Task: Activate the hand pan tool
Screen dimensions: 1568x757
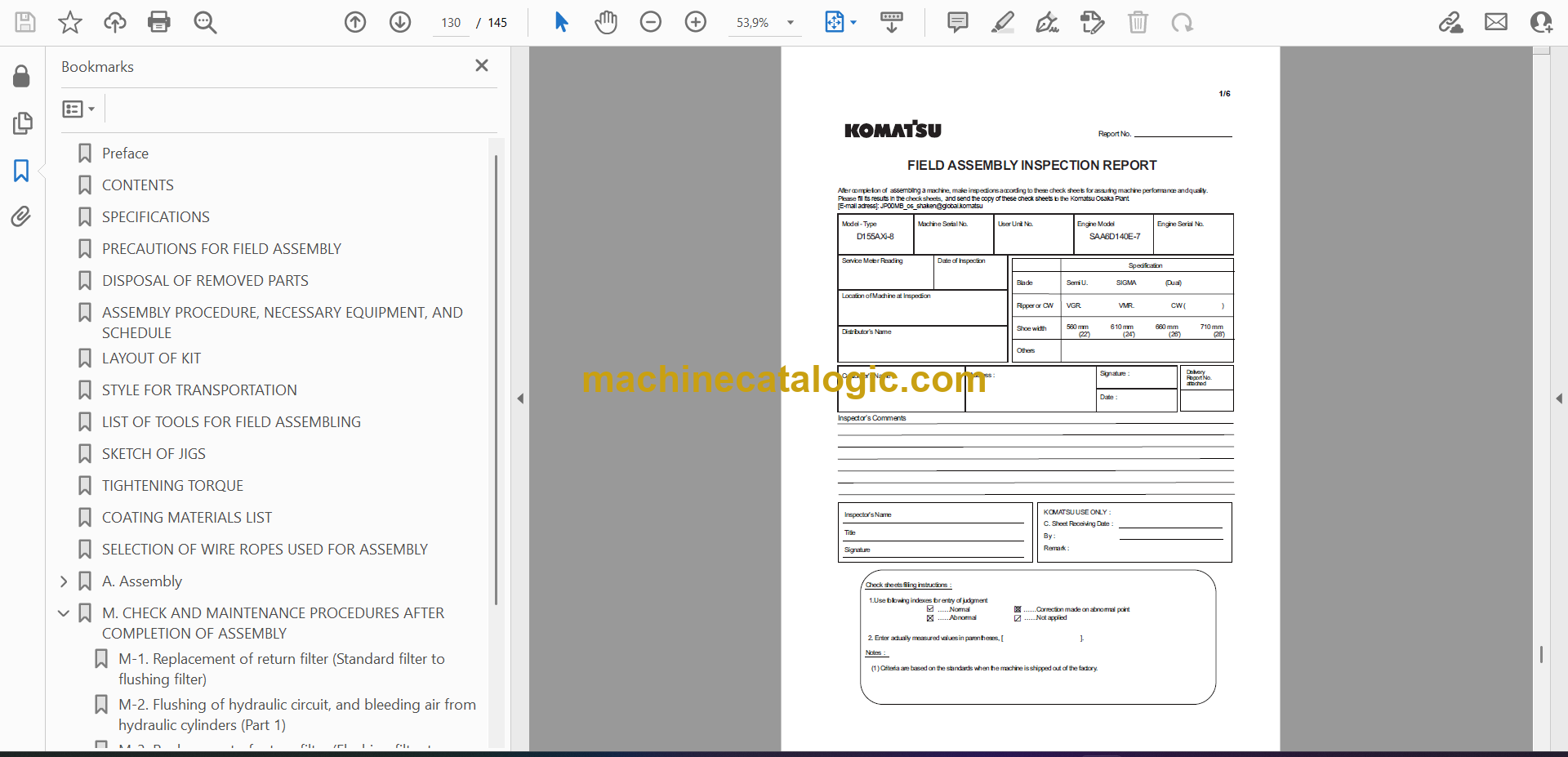Action: click(606, 22)
